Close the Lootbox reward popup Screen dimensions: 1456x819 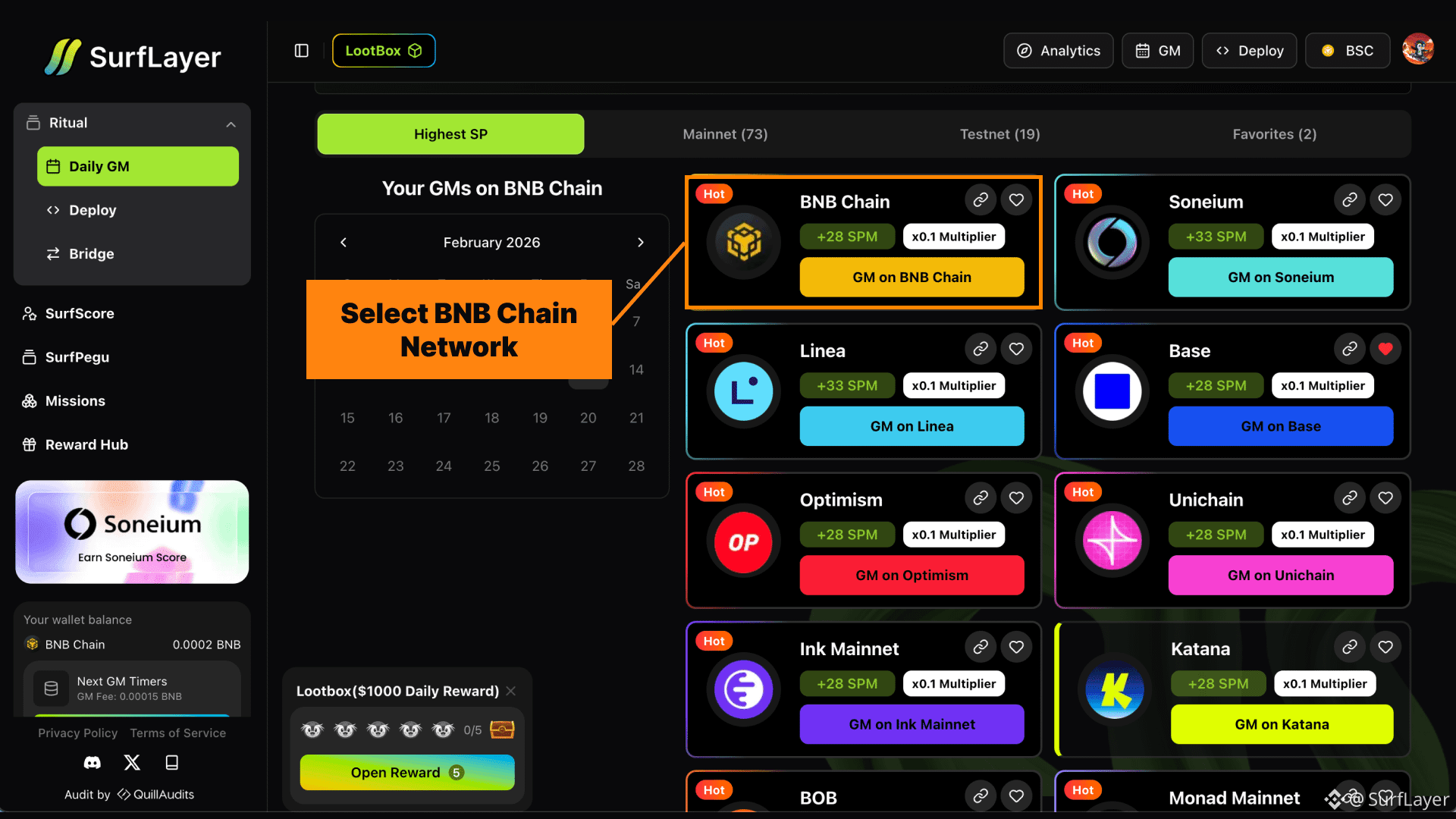coord(511,691)
